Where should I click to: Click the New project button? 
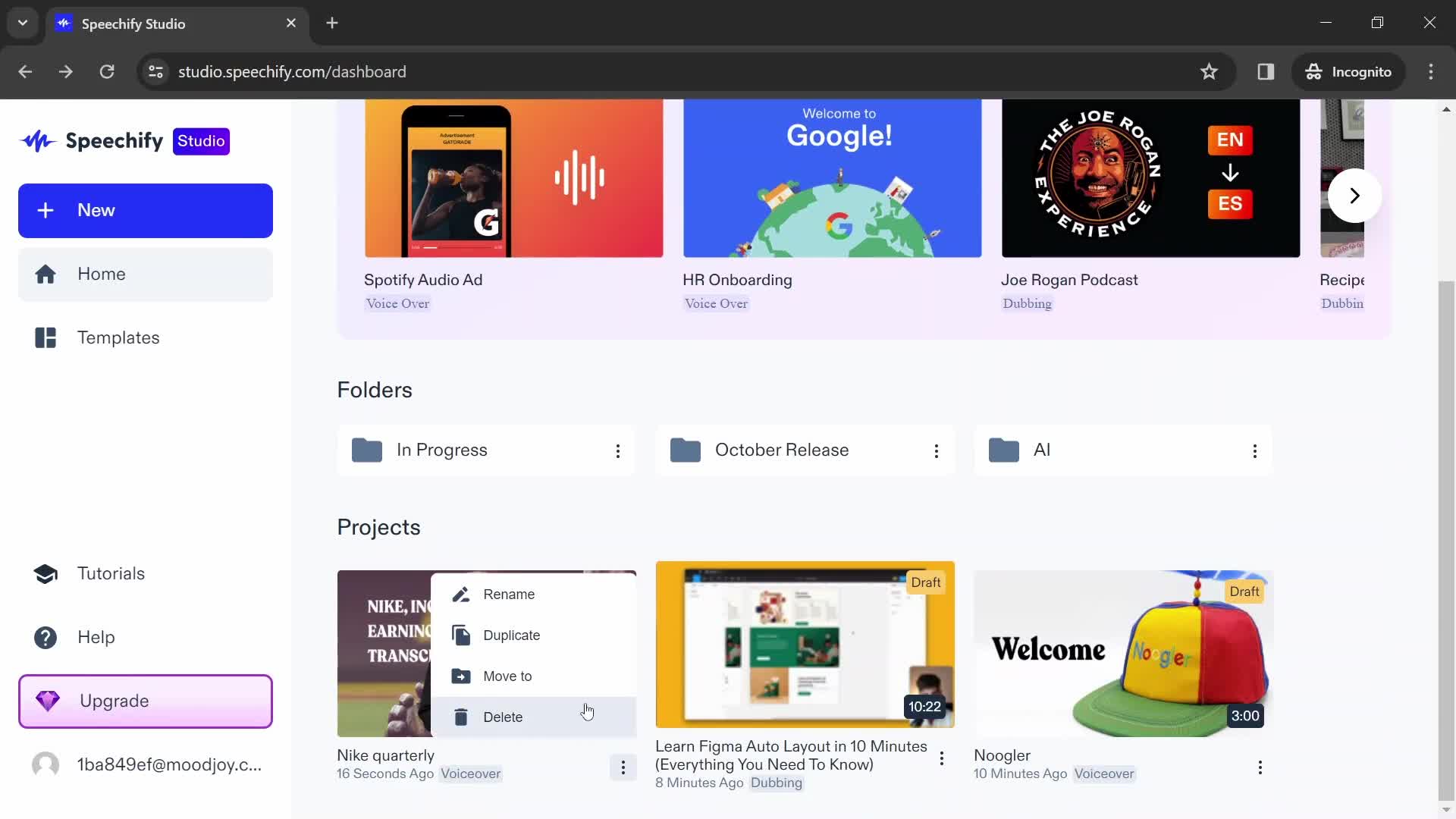[x=146, y=211]
